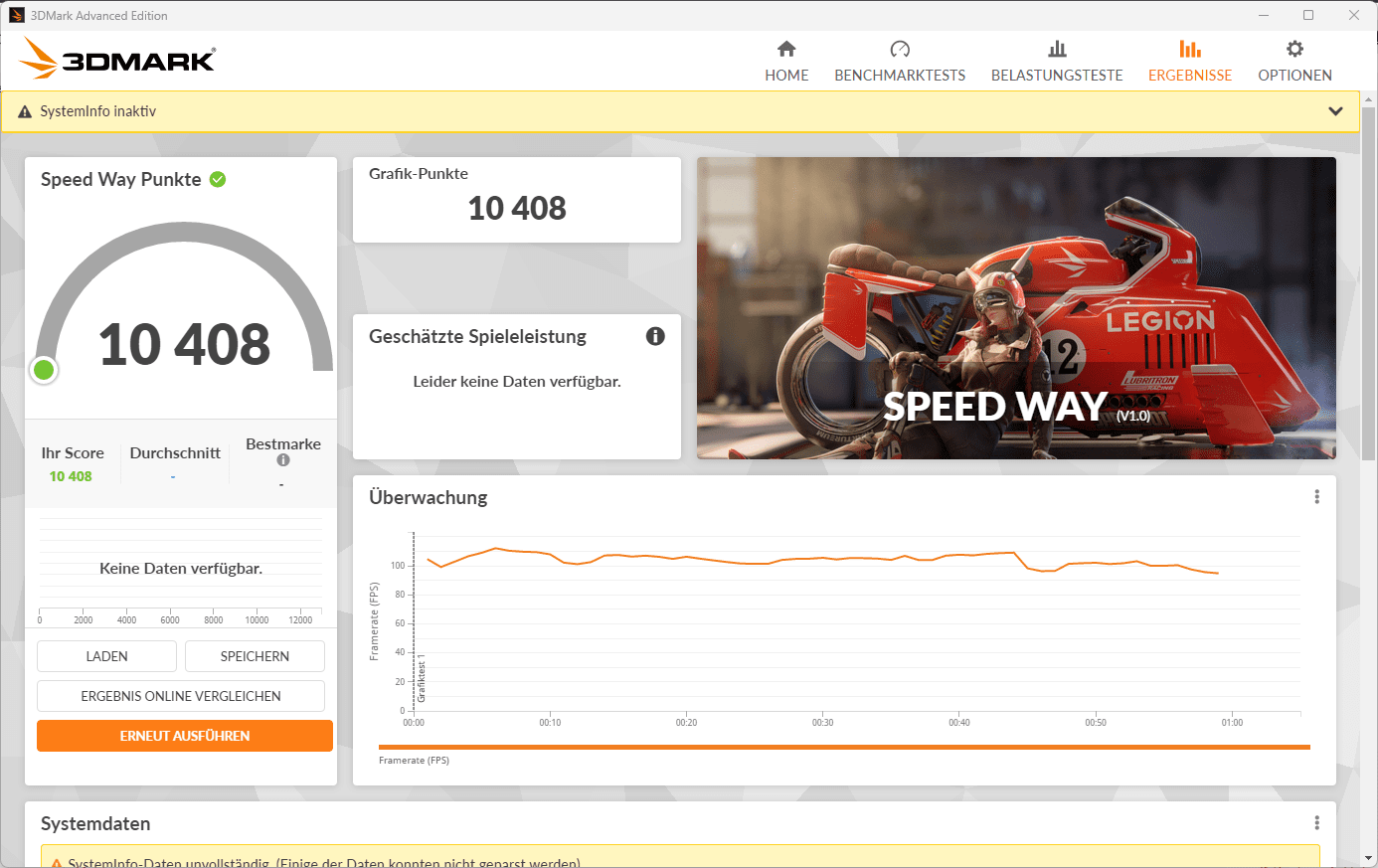Click the Belastungsteste bar chart icon
Image resolution: width=1378 pixels, height=868 pixels.
point(1057,49)
